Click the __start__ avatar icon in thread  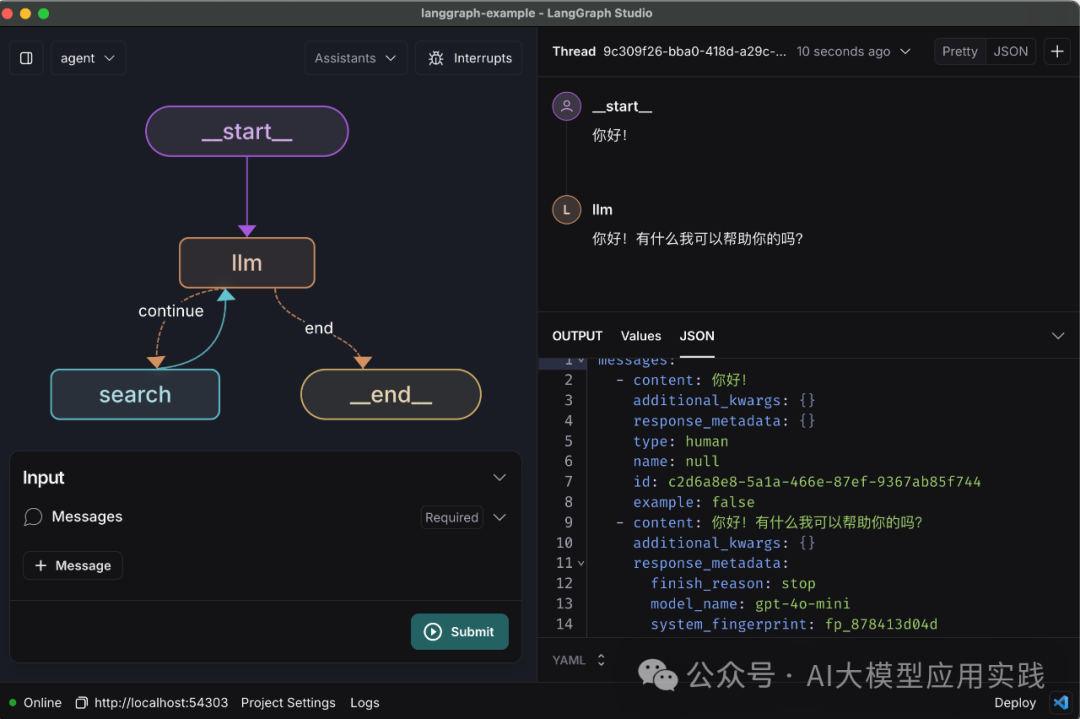point(567,105)
